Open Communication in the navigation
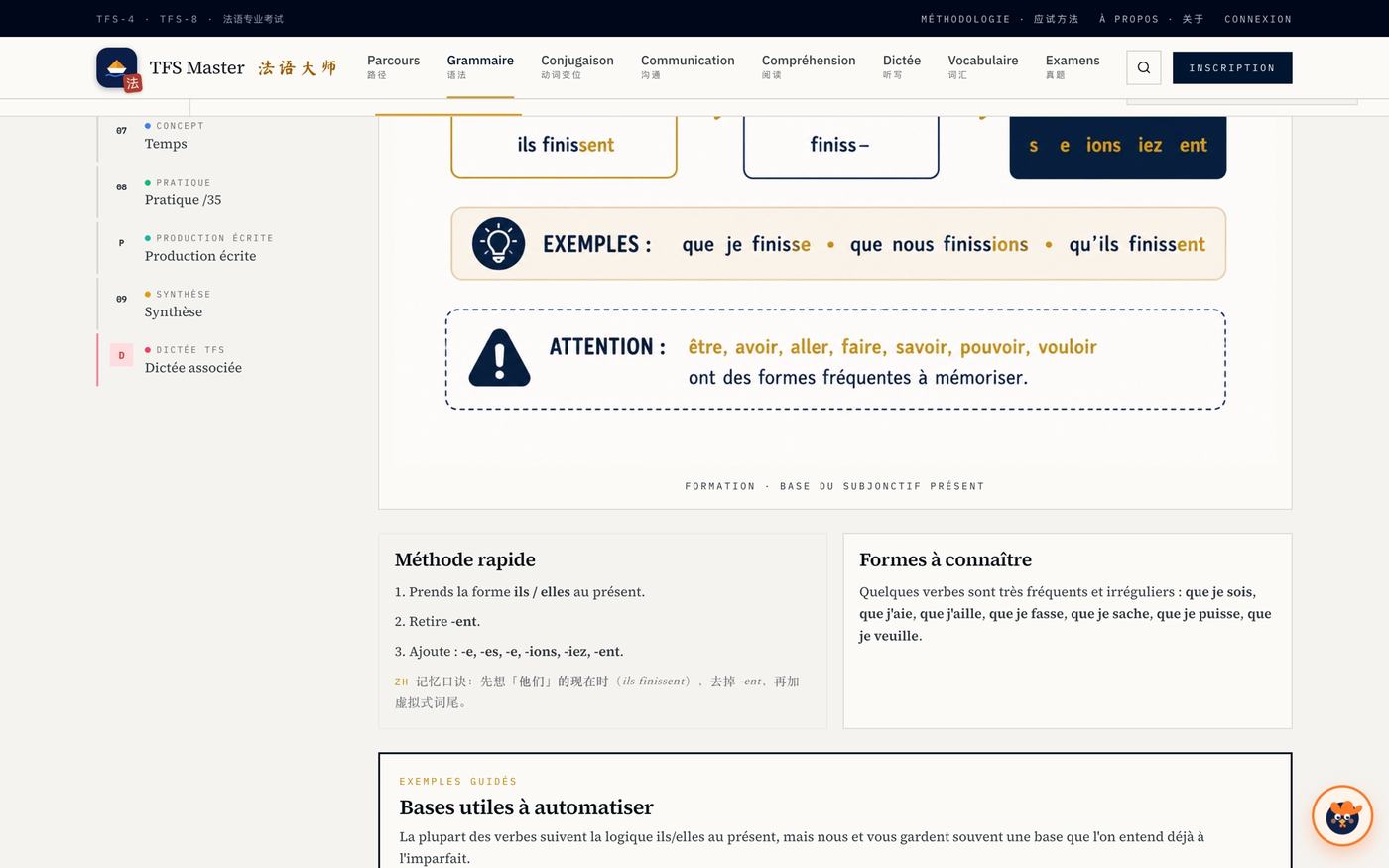This screenshot has height=868, width=1389. click(688, 66)
